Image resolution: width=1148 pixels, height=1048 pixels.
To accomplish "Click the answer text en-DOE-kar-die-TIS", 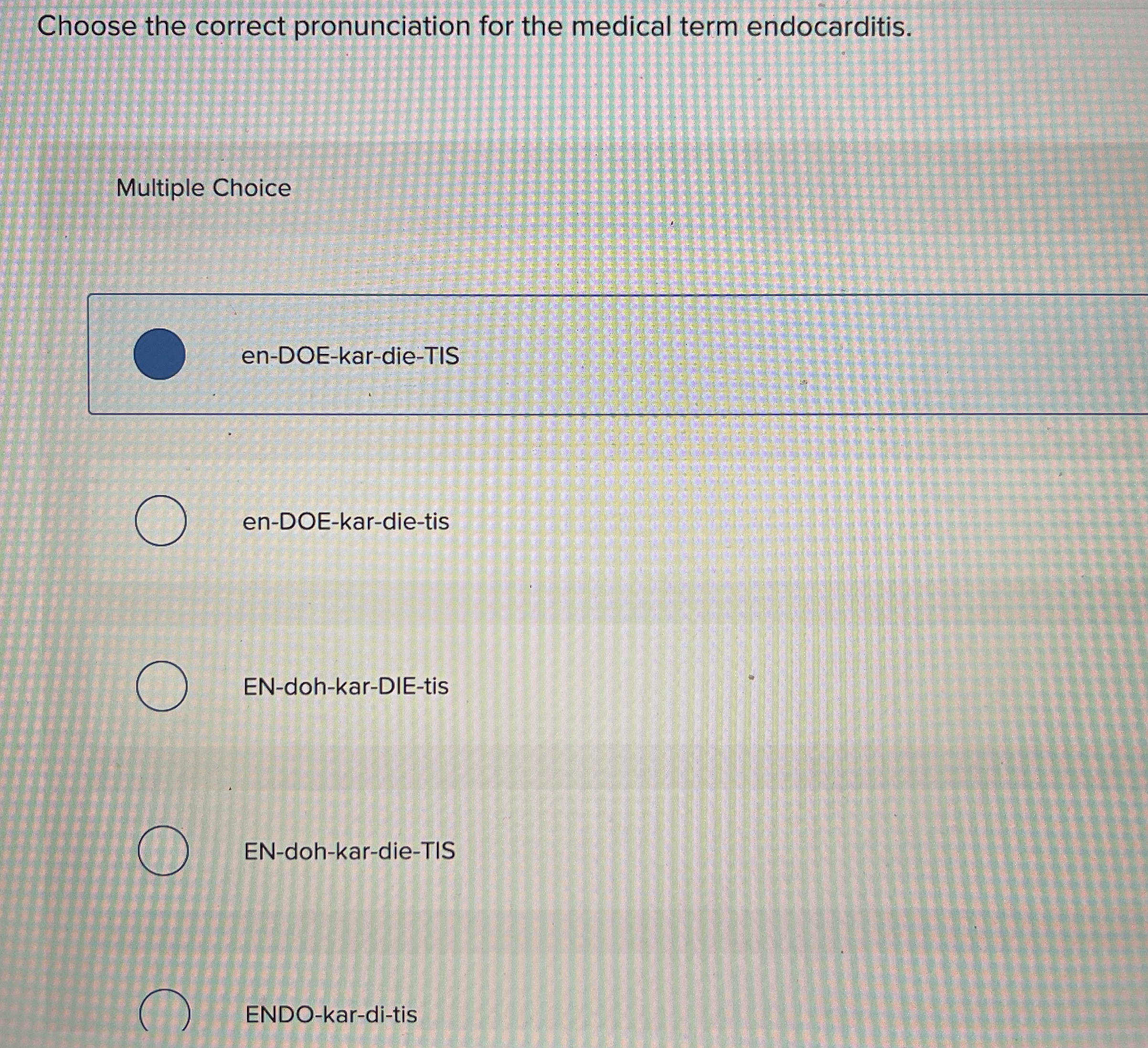I will pyautogui.click(x=350, y=356).
